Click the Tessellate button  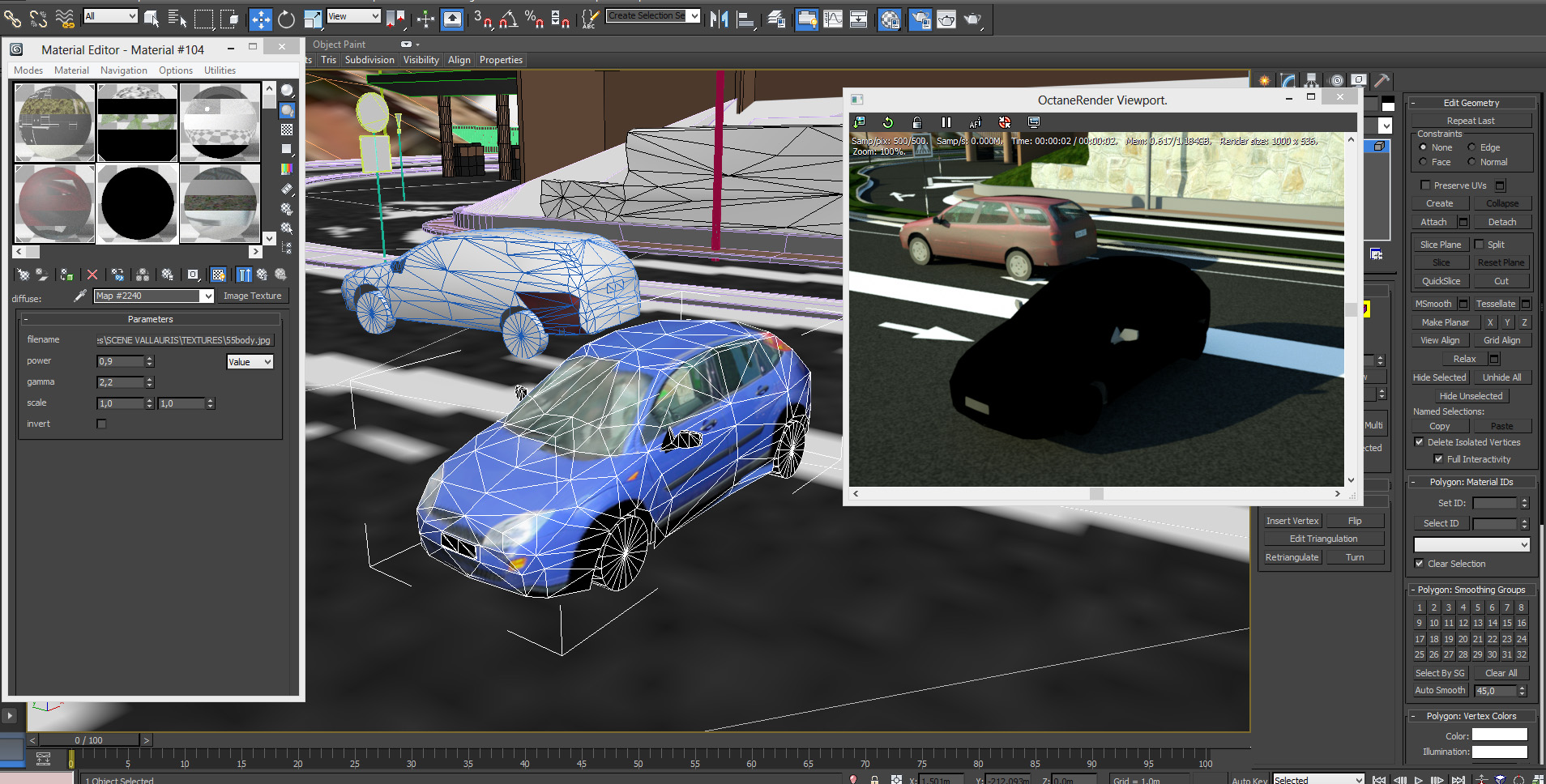tap(1495, 304)
